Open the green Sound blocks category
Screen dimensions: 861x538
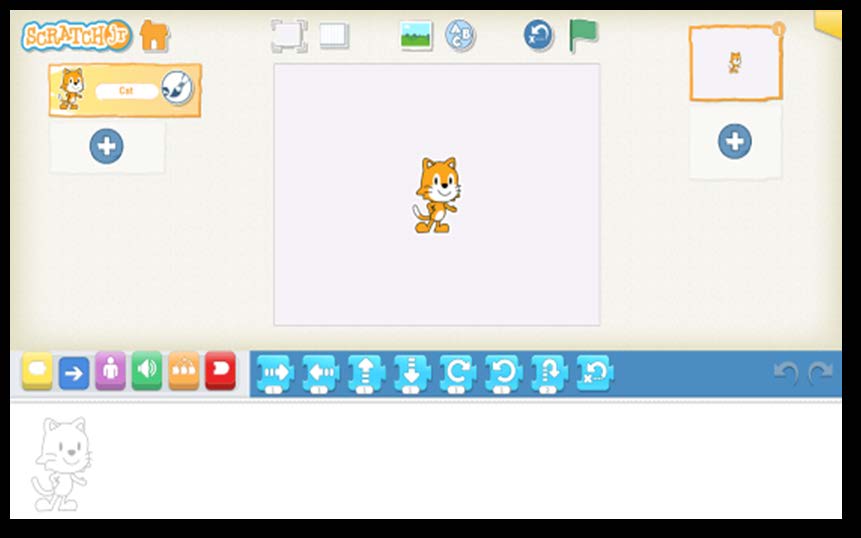pos(147,371)
